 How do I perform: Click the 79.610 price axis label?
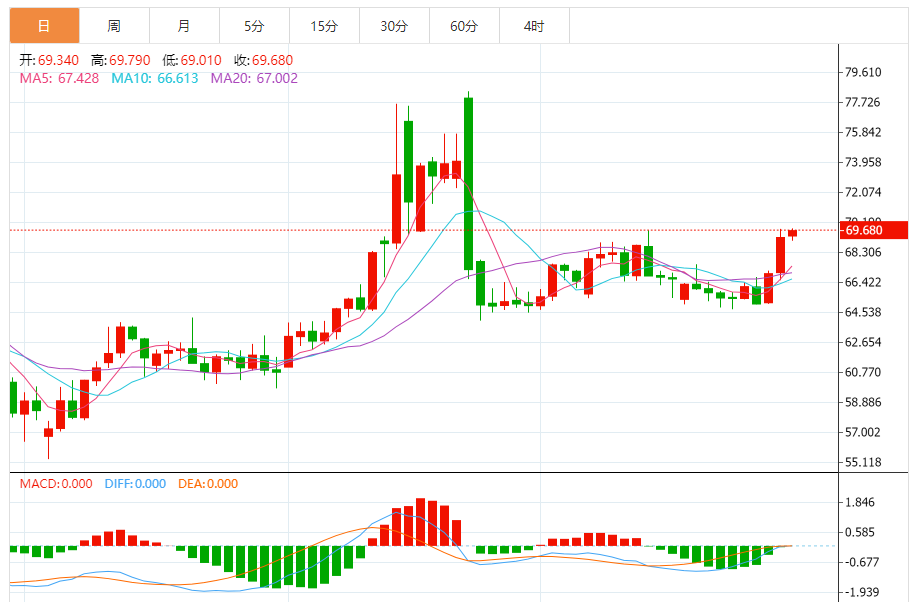tap(863, 72)
